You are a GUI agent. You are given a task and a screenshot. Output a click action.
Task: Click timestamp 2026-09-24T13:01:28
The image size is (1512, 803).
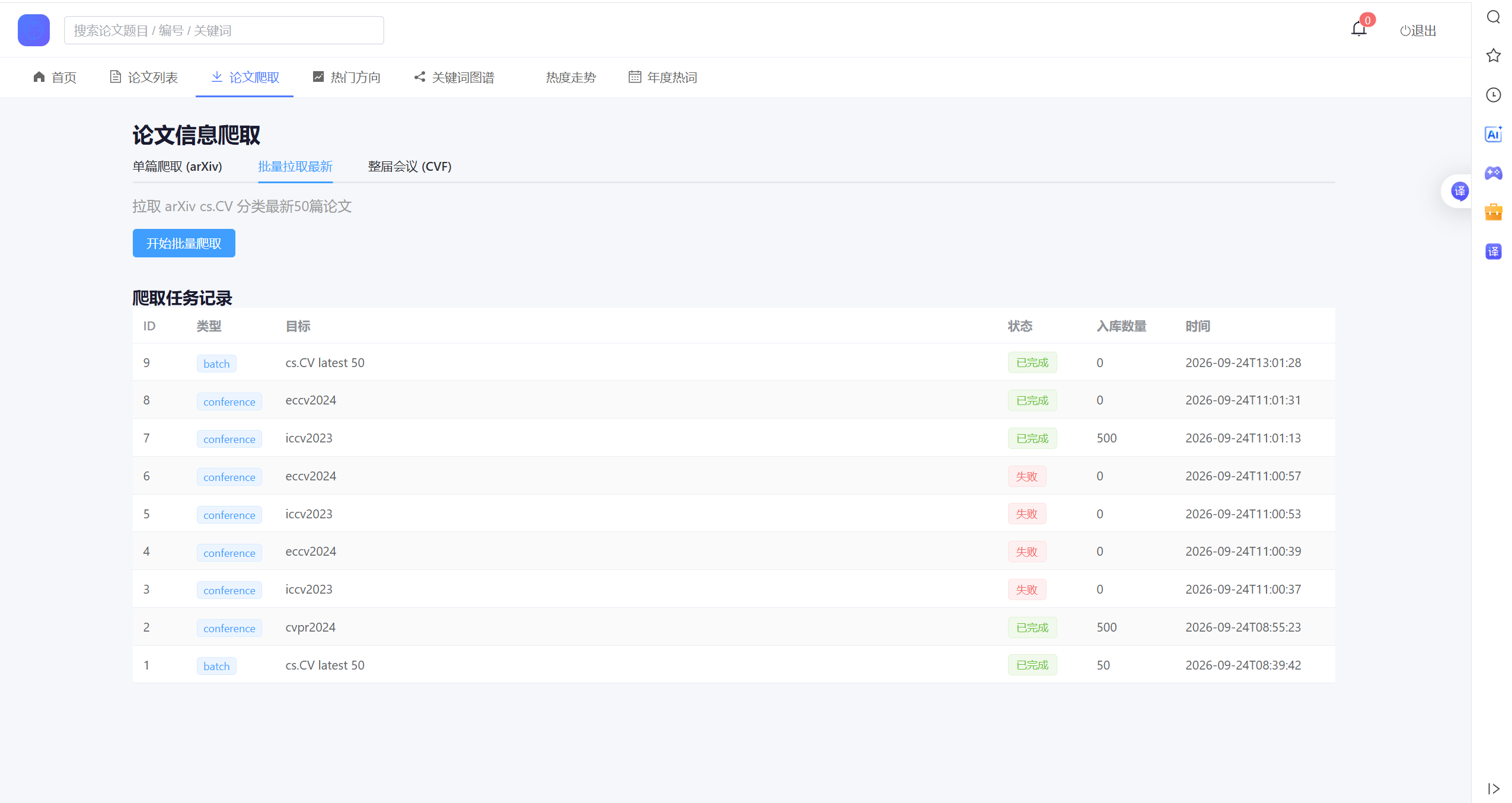tap(1243, 363)
